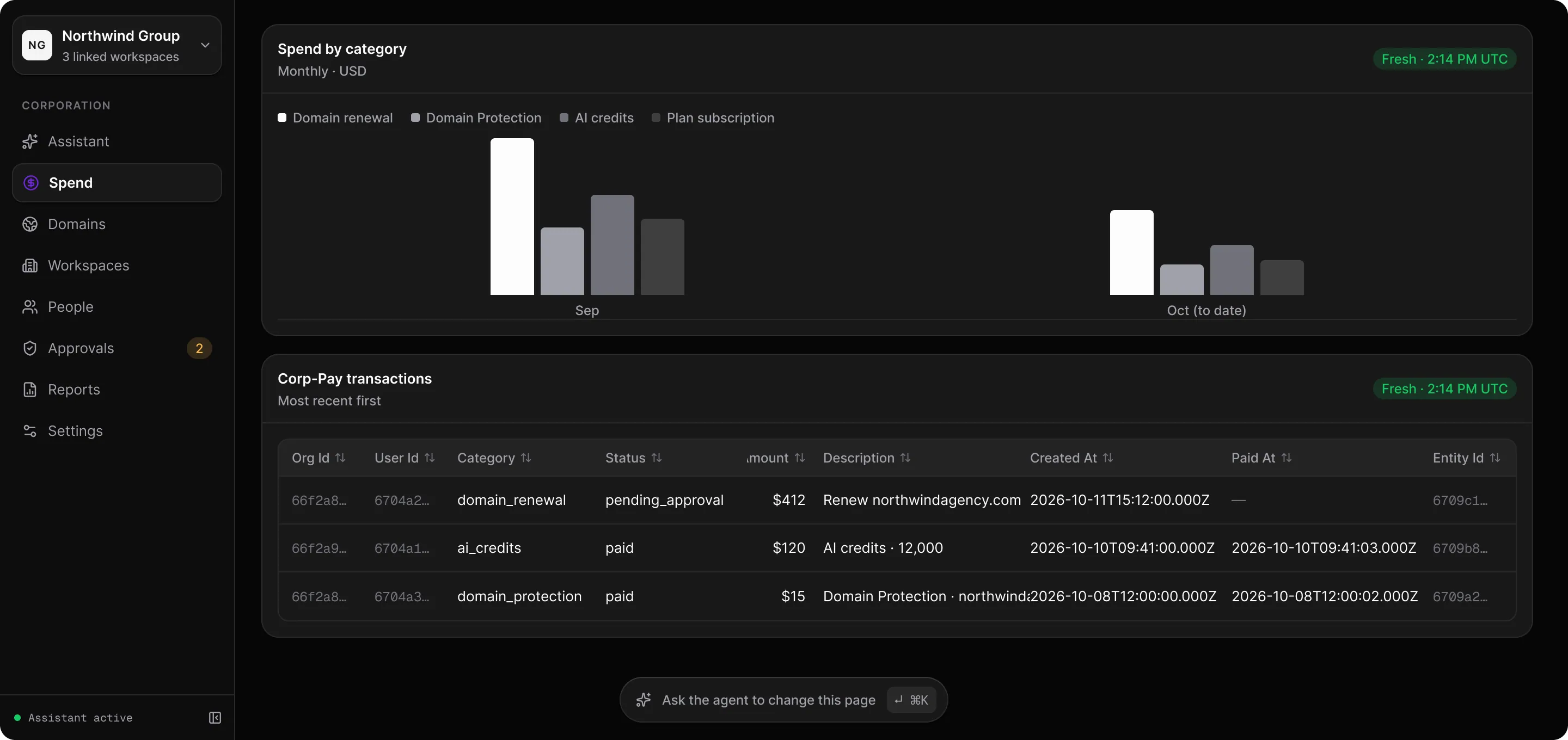Click the Approvals shield icon
The height and width of the screenshot is (740, 1568).
30,348
